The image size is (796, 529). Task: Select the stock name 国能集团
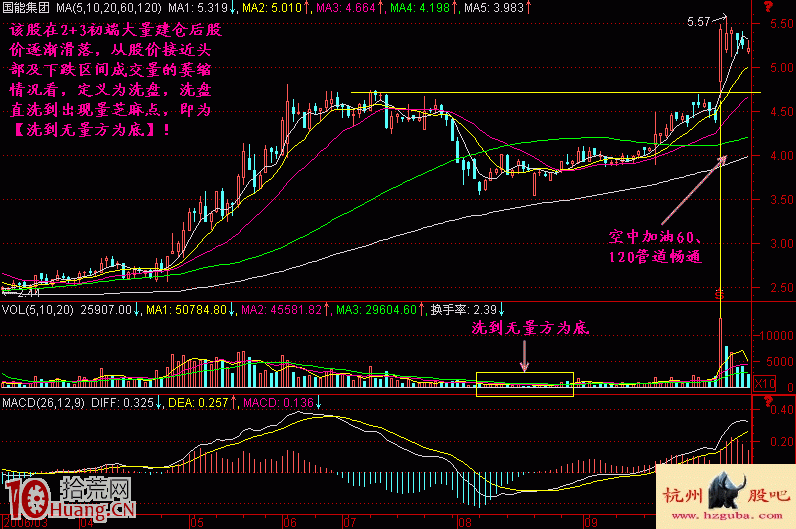point(26,8)
